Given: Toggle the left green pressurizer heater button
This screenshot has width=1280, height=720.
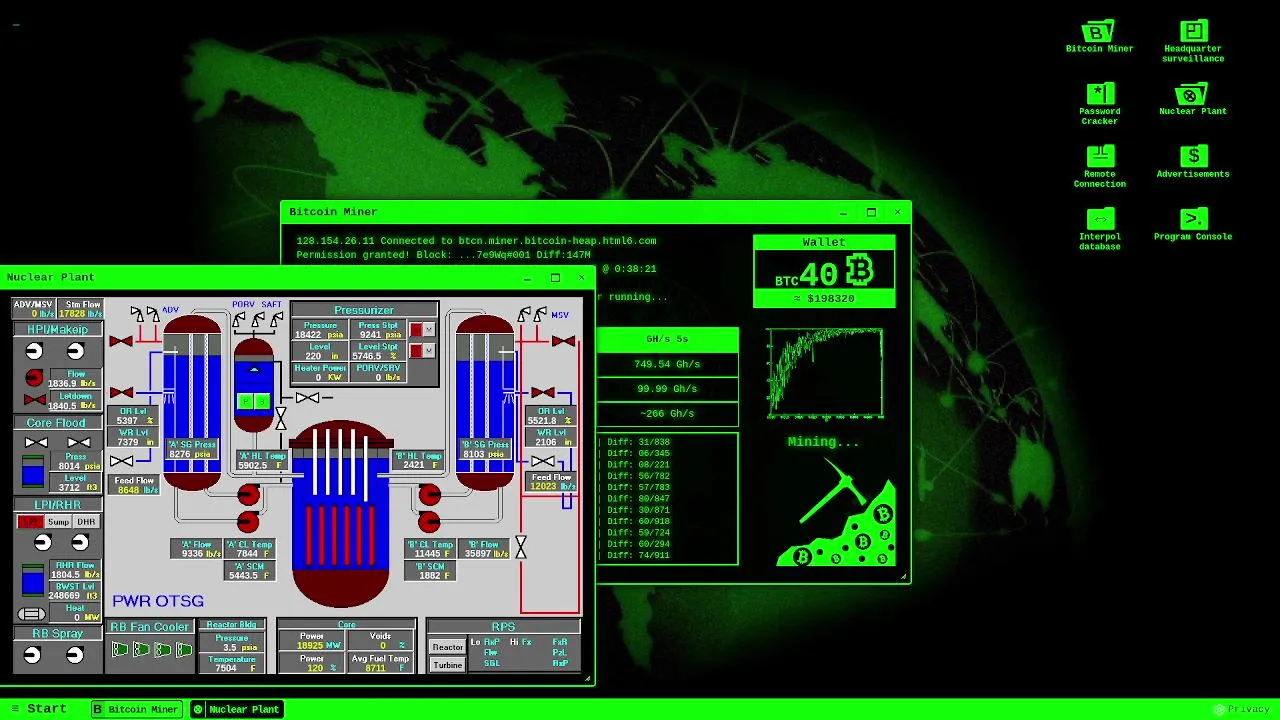Looking at the screenshot, I should [245, 401].
